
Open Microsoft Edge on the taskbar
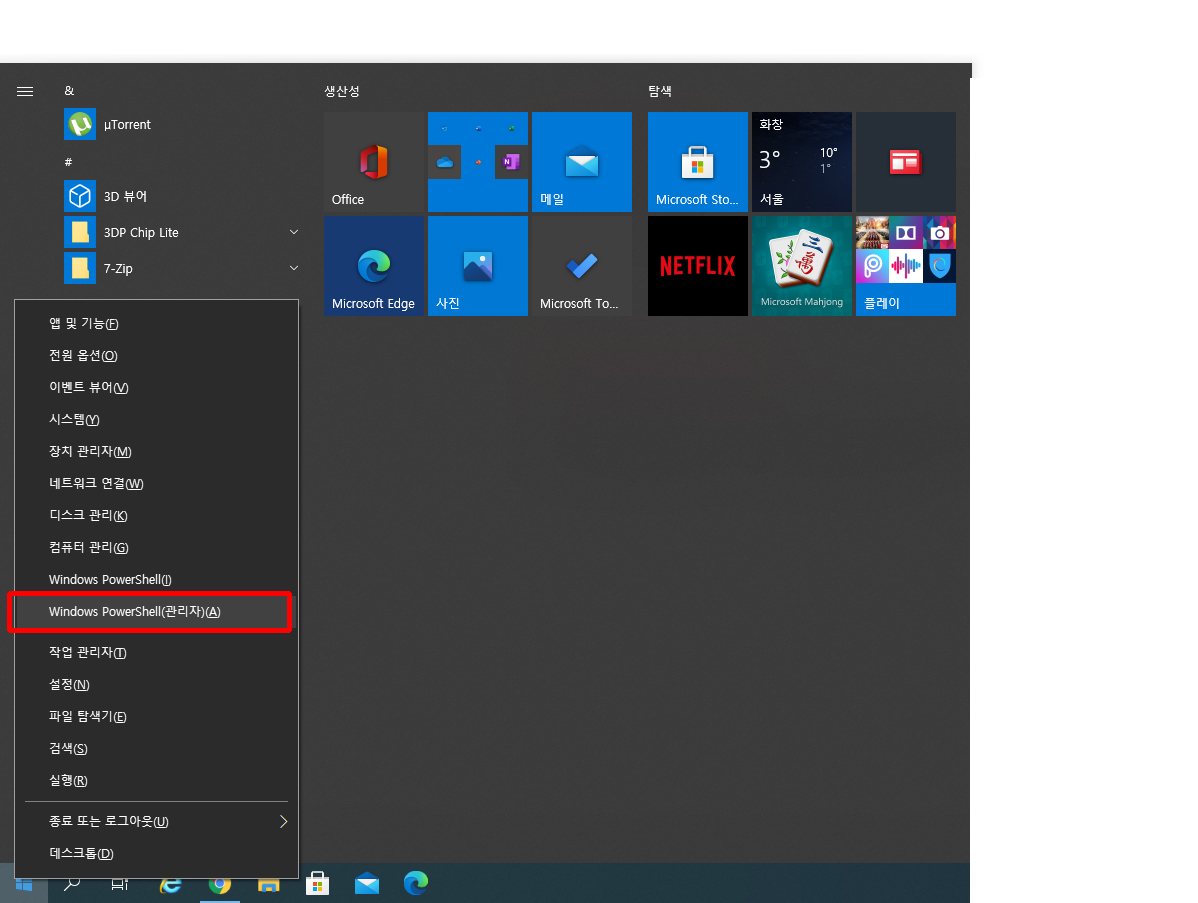pyautogui.click(x=416, y=884)
